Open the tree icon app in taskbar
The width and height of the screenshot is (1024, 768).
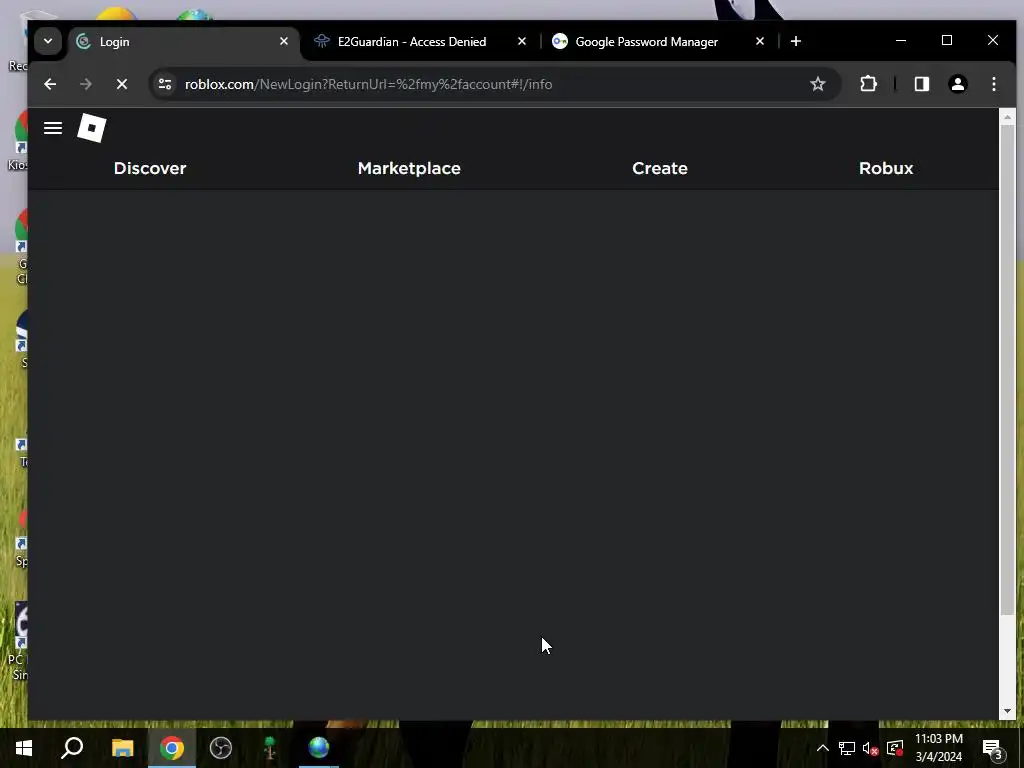tap(270, 748)
